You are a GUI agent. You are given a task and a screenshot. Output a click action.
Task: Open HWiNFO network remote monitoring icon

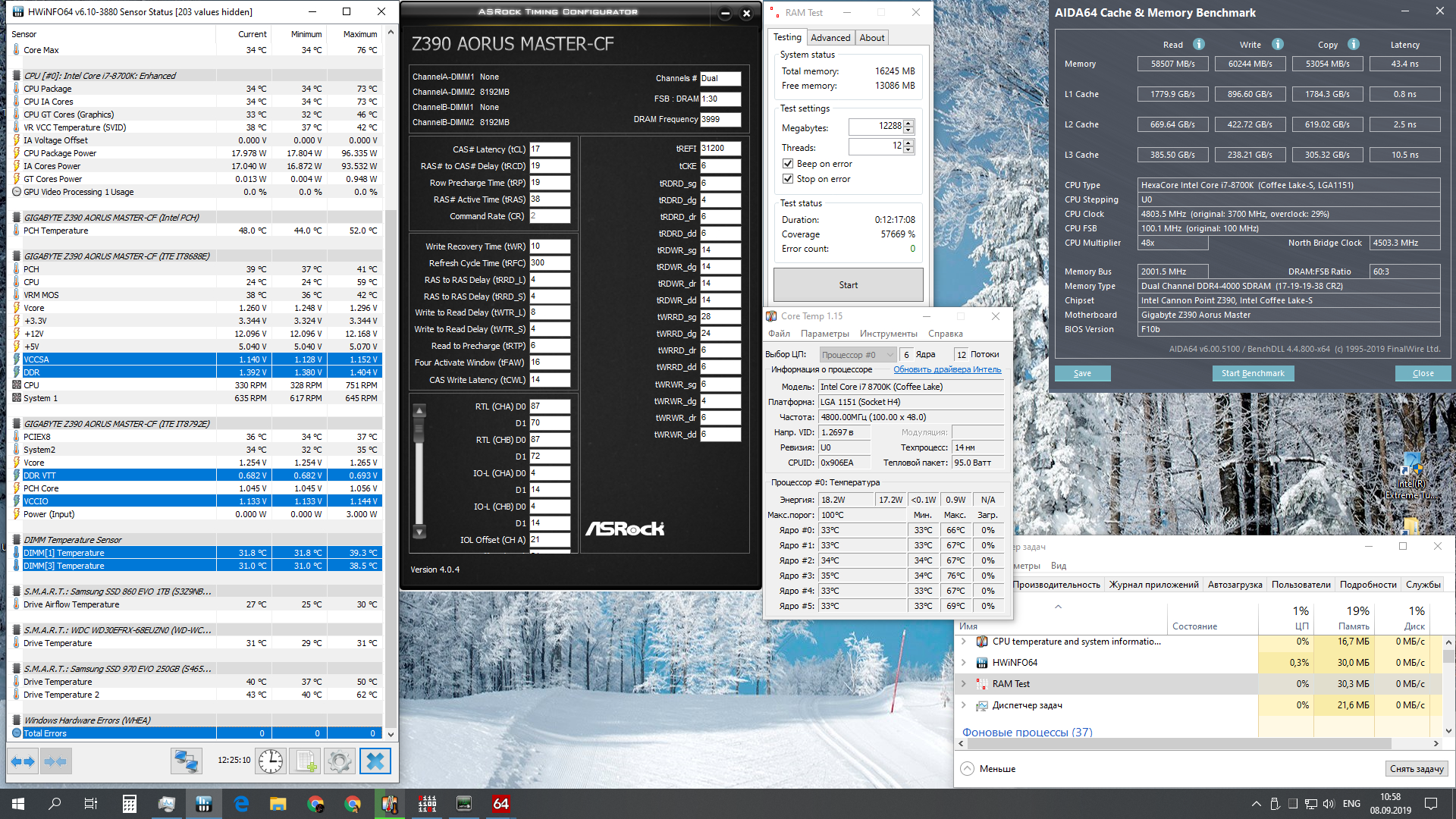[x=186, y=761]
